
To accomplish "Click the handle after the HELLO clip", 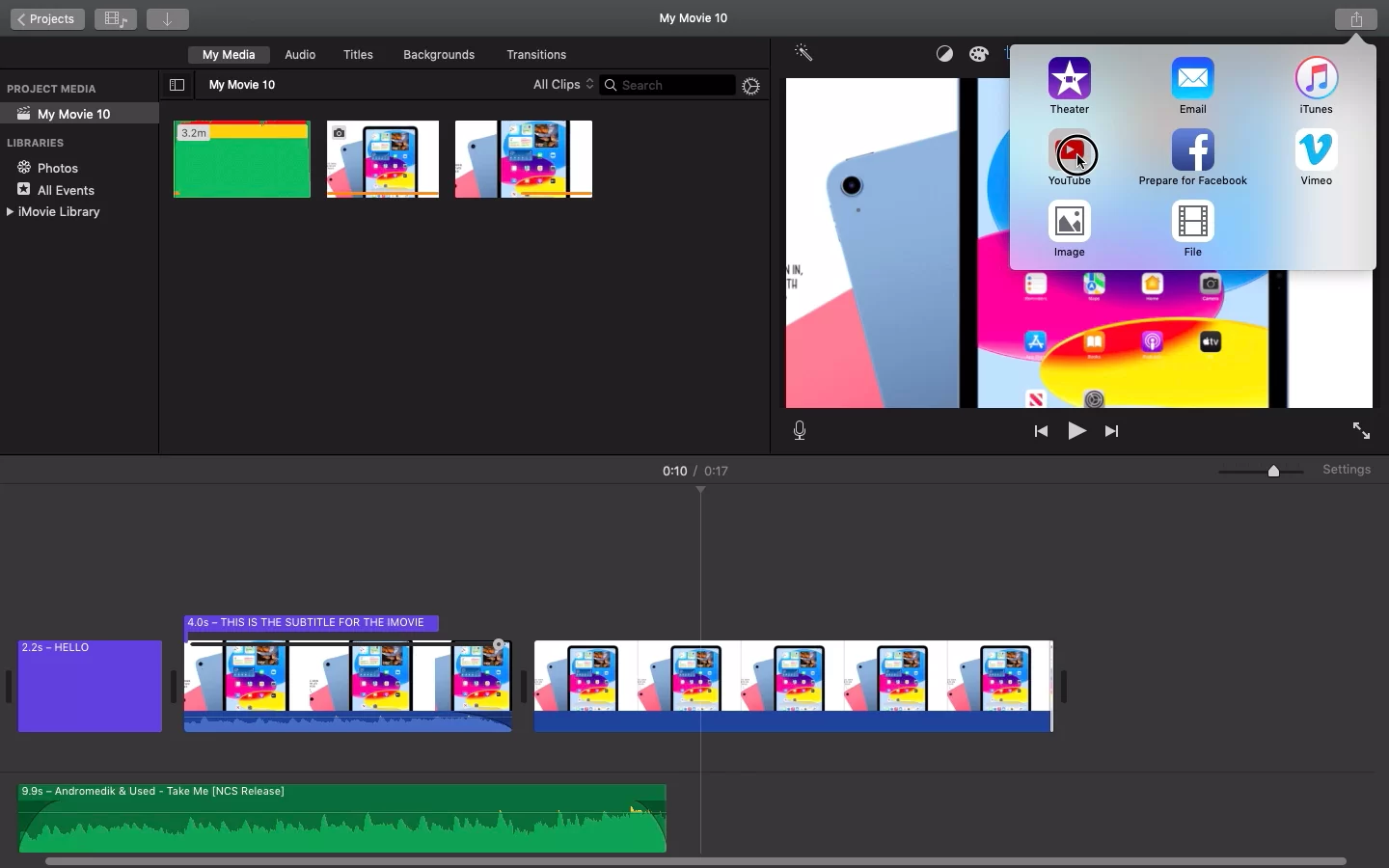I will [174, 687].
